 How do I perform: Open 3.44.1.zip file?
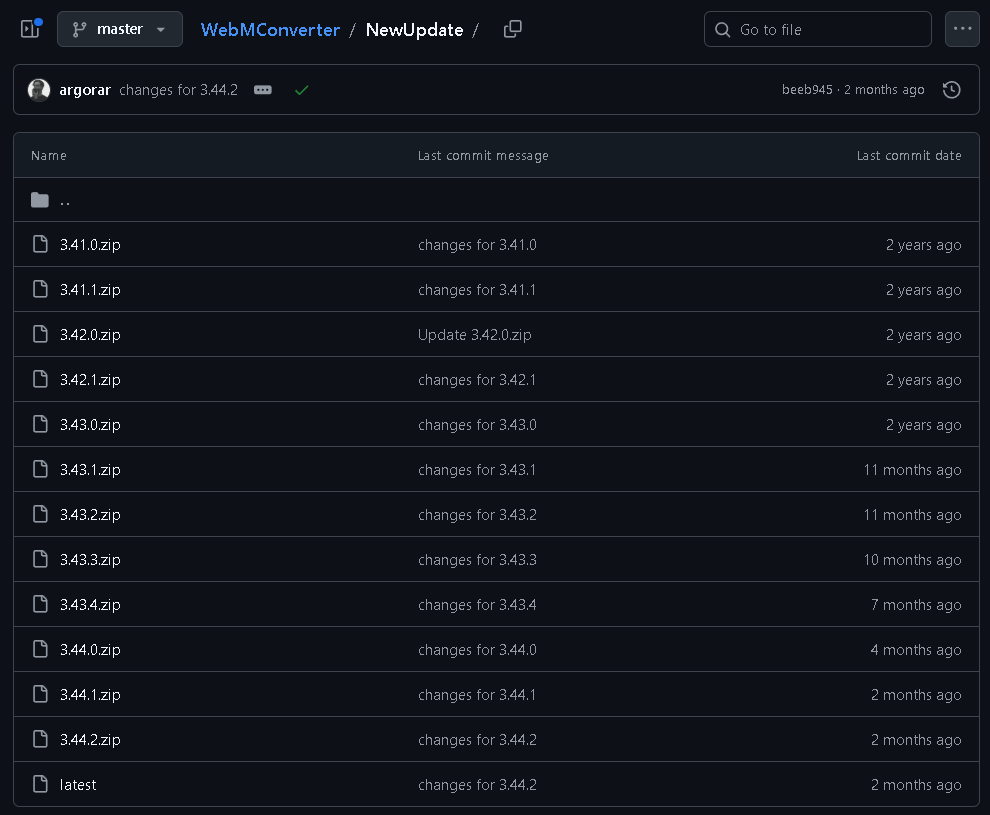point(90,694)
